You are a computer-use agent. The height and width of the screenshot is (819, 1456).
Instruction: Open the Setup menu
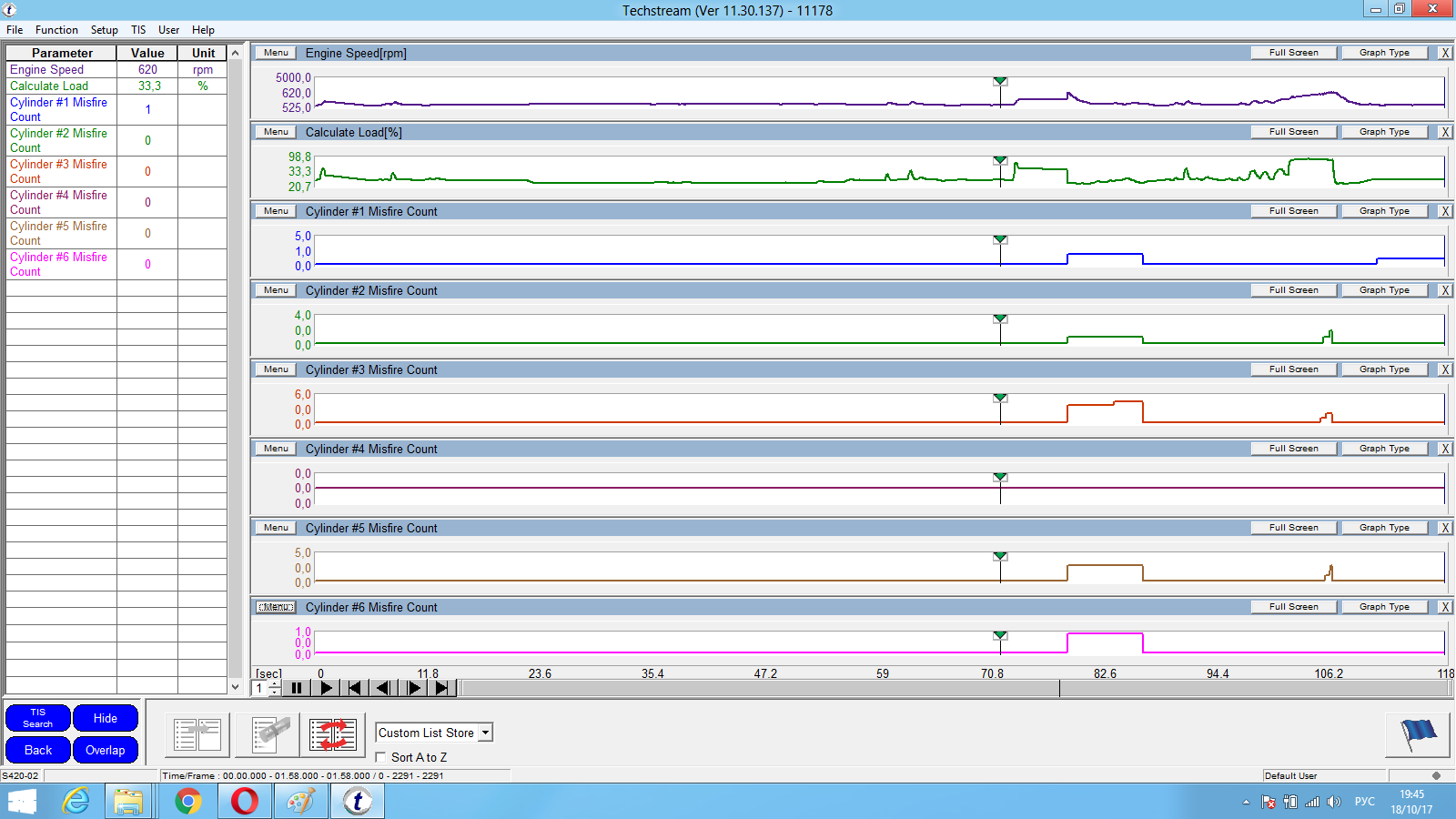104,30
